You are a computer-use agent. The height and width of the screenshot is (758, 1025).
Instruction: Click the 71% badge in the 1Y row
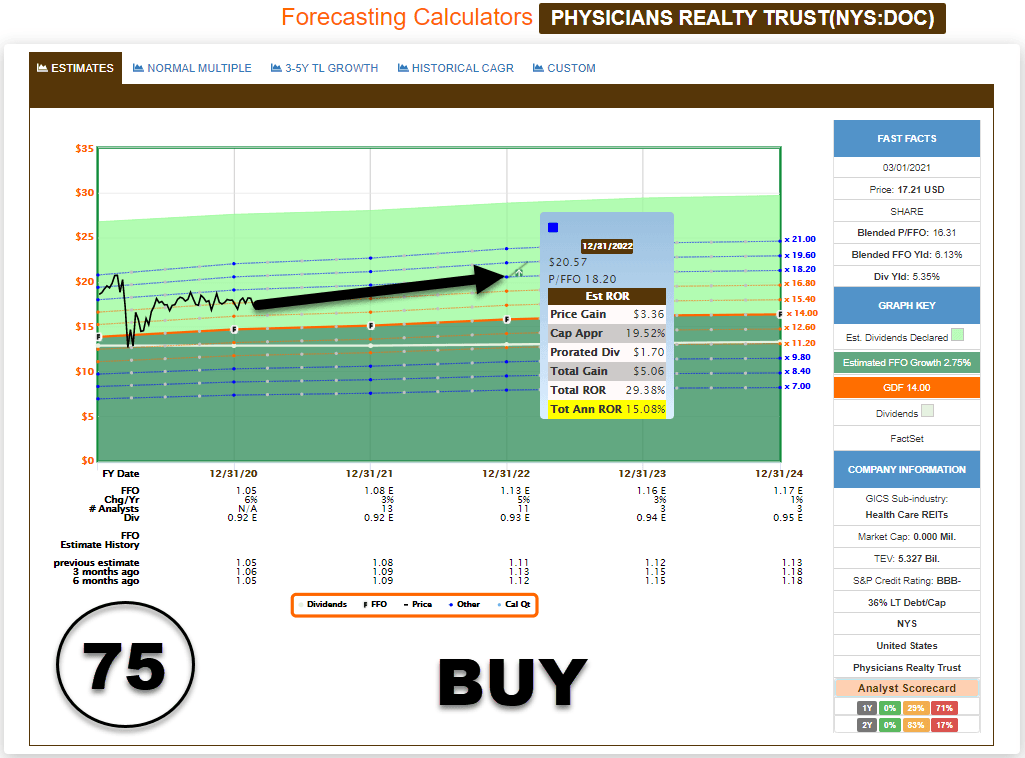click(944, 708)
